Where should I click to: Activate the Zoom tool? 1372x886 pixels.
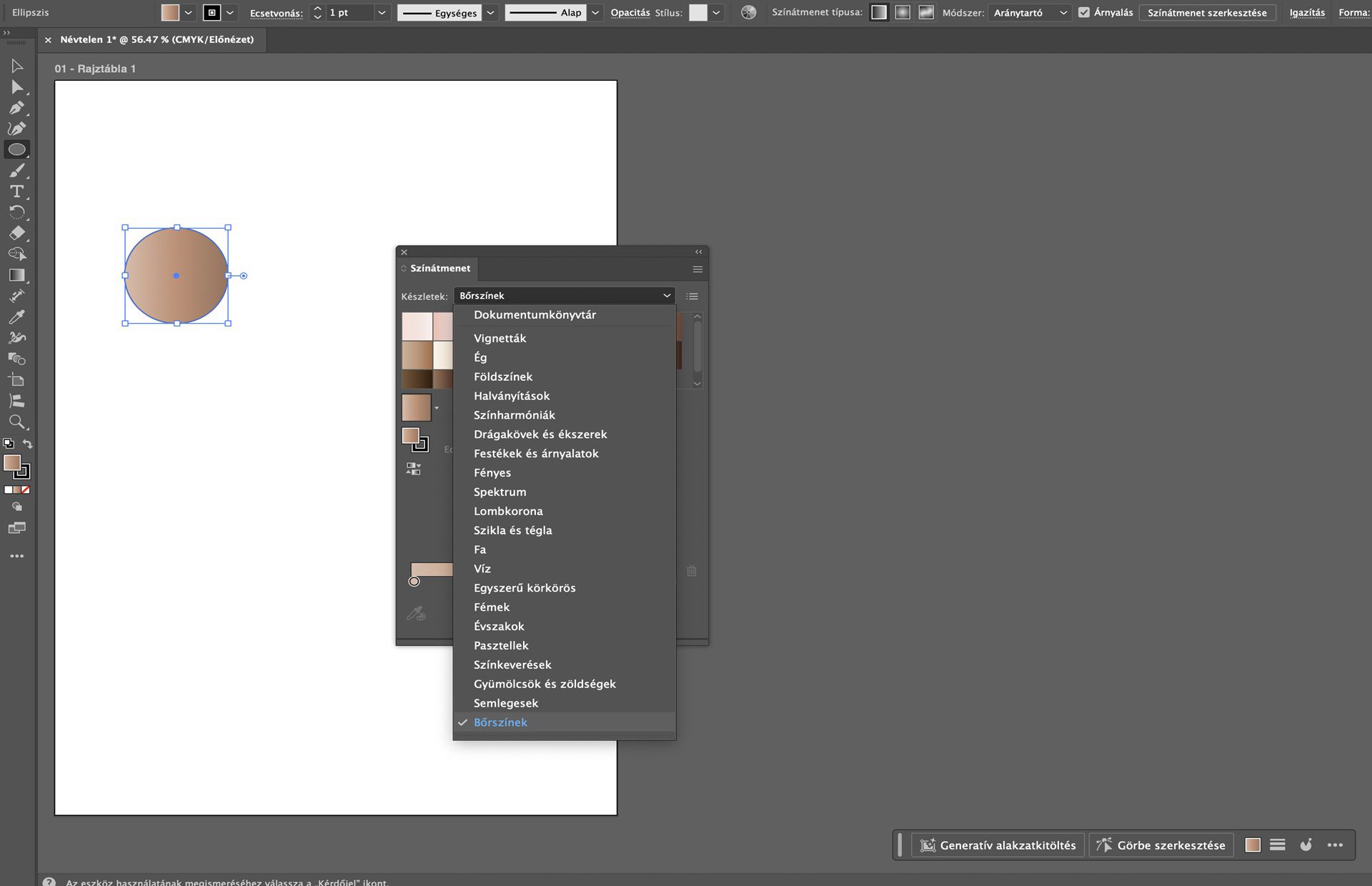[x=16, y=422]
